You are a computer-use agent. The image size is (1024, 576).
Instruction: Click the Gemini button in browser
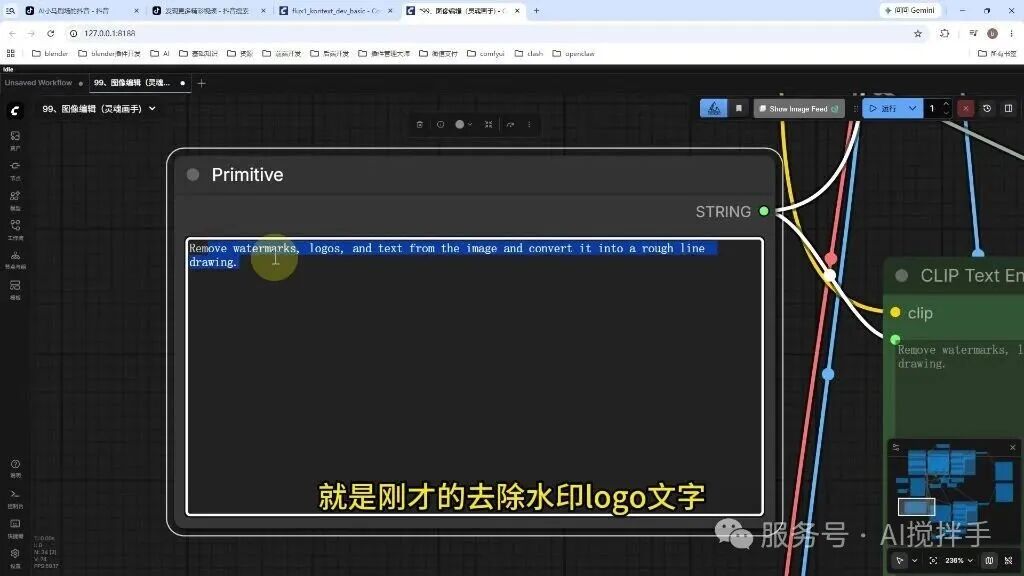click(x=910, y=10)
